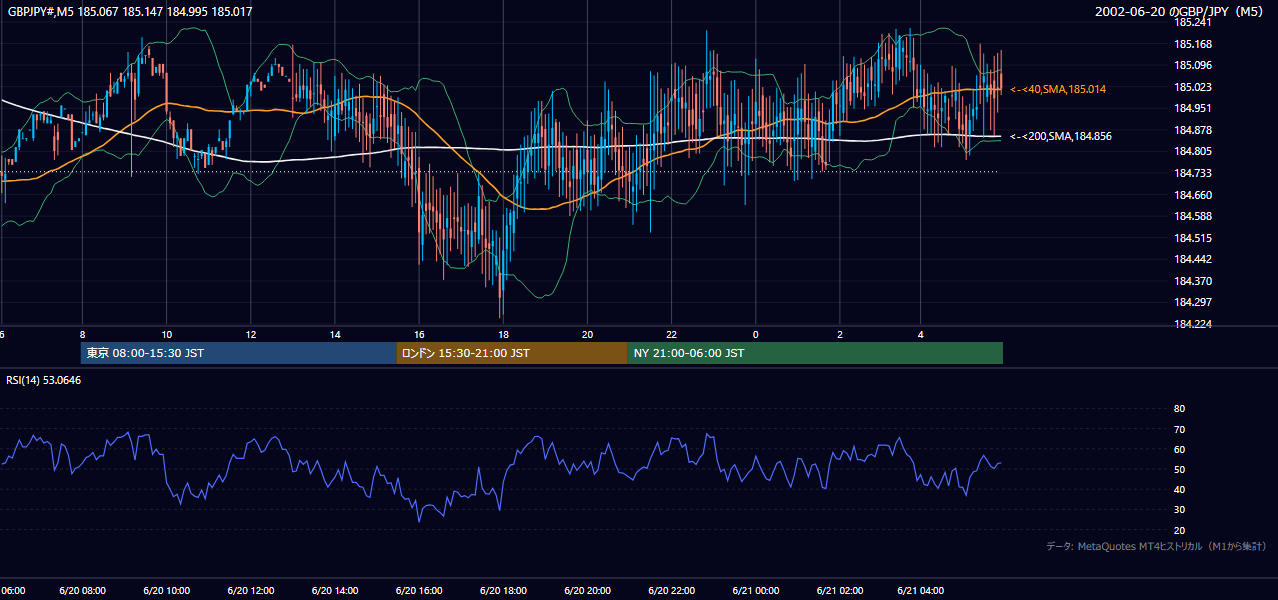Click the 2002-06-20 GBP/JPY (M5) chart title
Viewport: 1278px width, 600px height.
click(x=1181, y=11)
